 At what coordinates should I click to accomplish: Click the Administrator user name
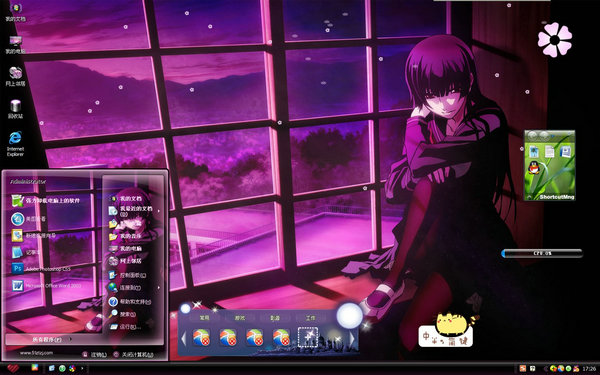click(x=28, y=181)
